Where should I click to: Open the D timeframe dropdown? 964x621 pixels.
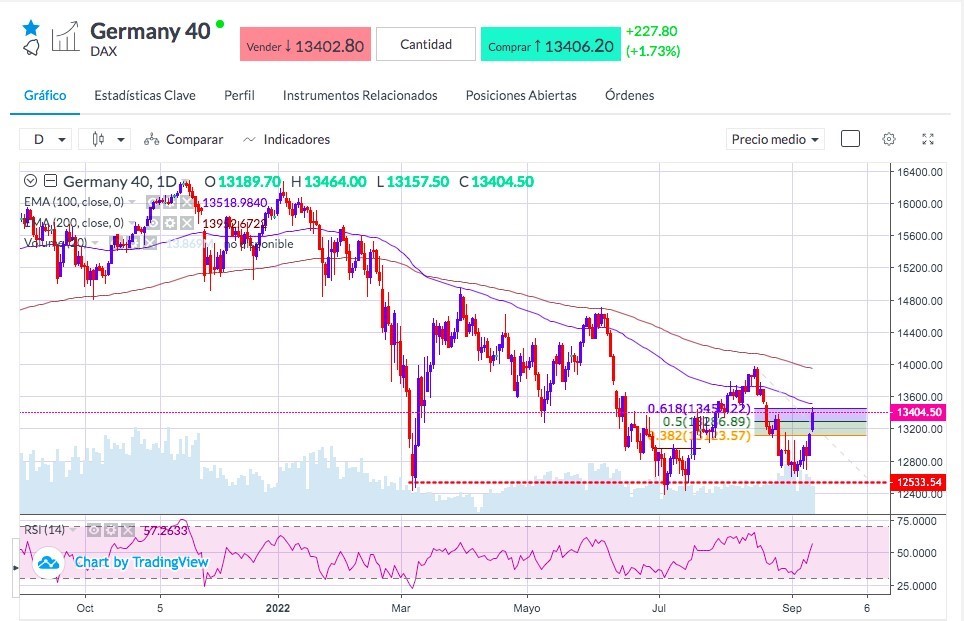[x=45, y=140]
